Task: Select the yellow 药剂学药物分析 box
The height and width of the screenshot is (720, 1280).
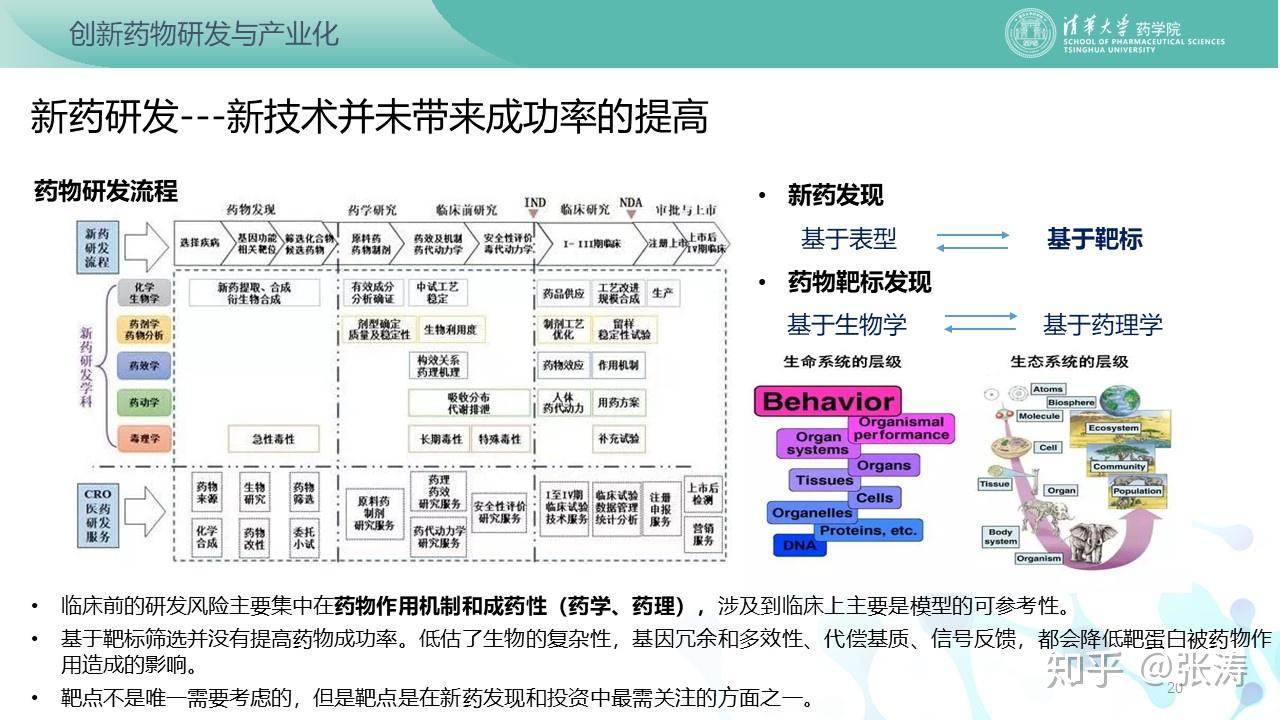Action: point(144,329)
